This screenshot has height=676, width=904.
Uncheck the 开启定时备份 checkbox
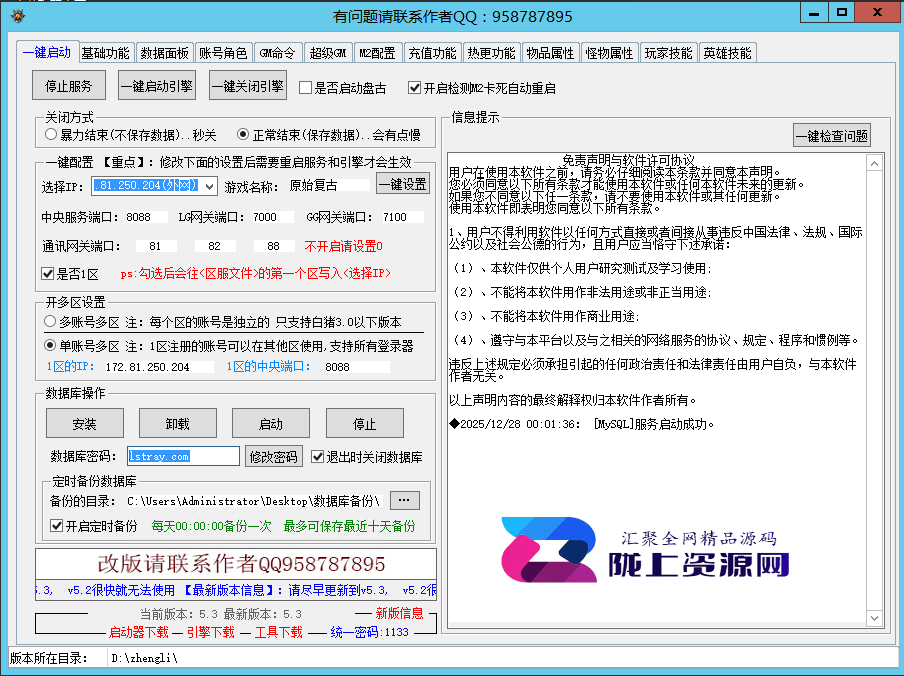coord(57,526)
